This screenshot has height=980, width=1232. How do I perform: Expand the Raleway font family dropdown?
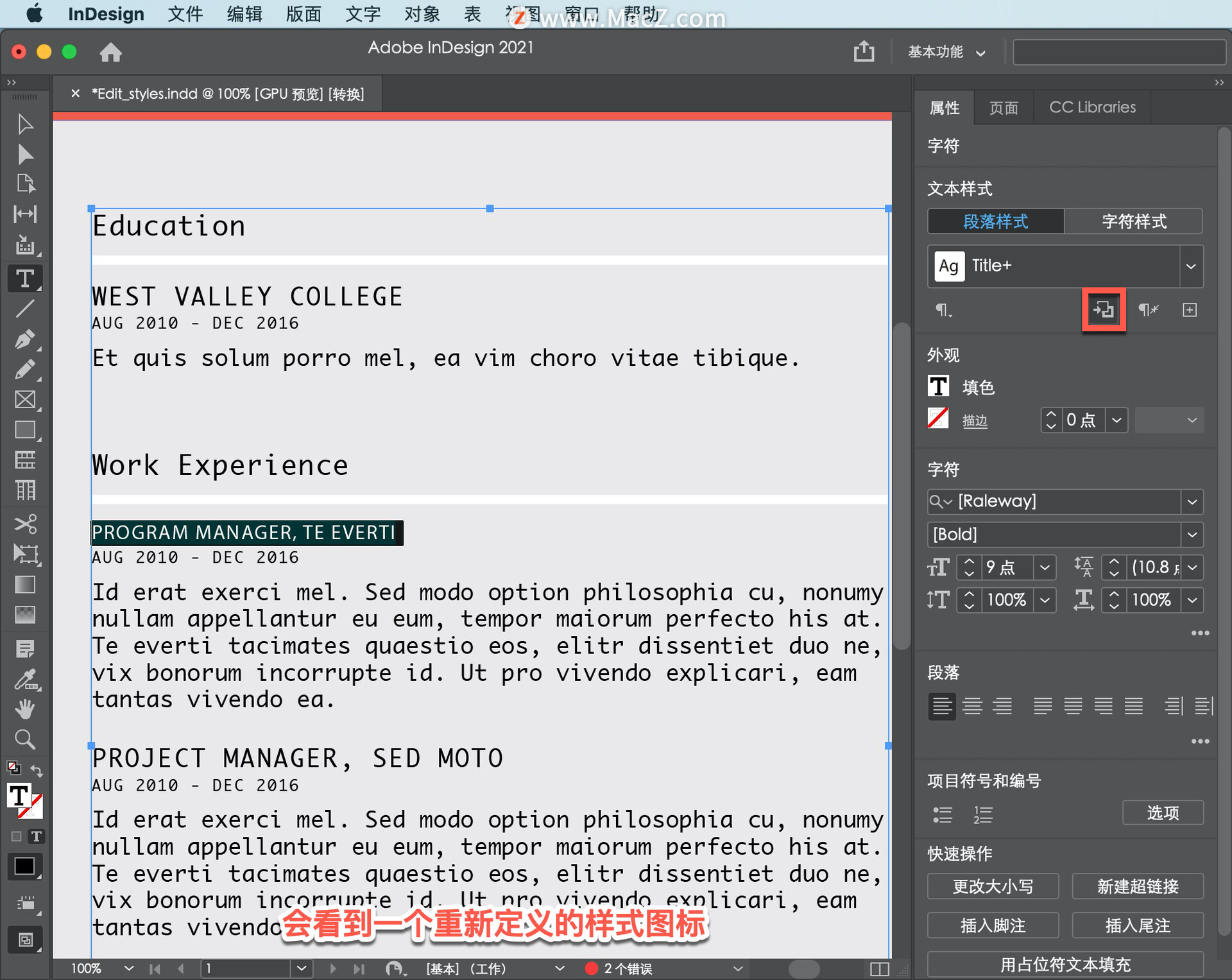coord(1192,501)
